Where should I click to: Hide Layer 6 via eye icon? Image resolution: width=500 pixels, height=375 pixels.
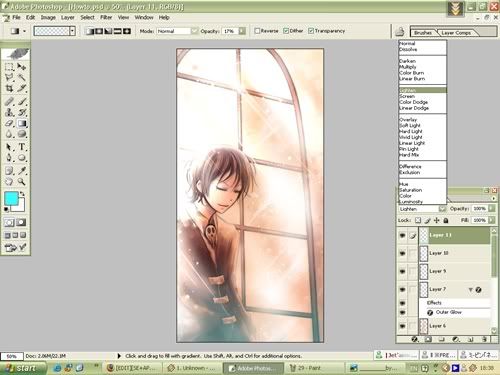pyautogui.click(x=402, y=326)
